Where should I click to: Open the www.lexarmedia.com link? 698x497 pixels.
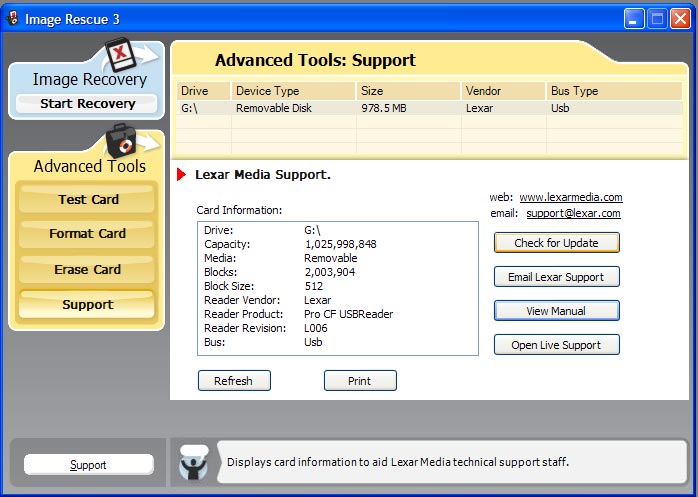point(571,197)
